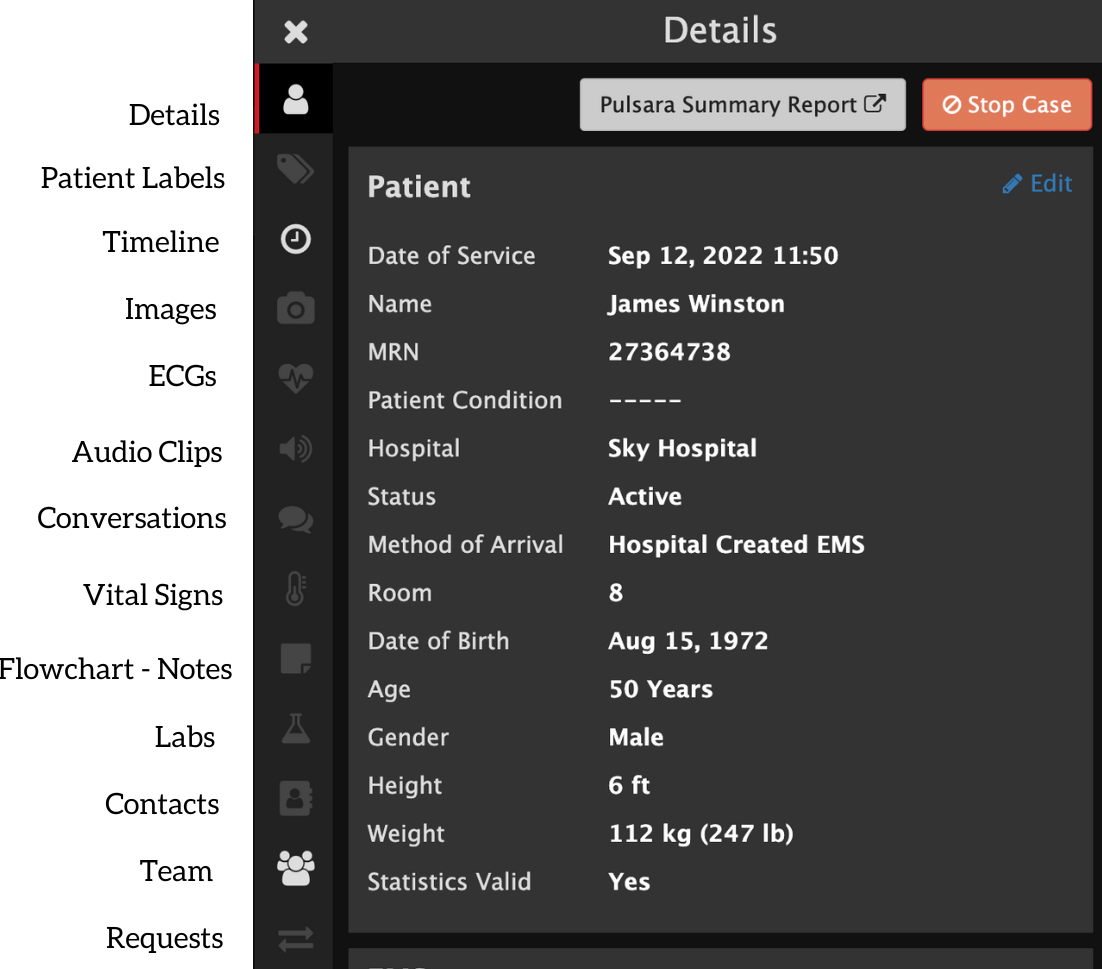Open the Contacts address book icon
The image size is (1102, 969).
(296, 798)
